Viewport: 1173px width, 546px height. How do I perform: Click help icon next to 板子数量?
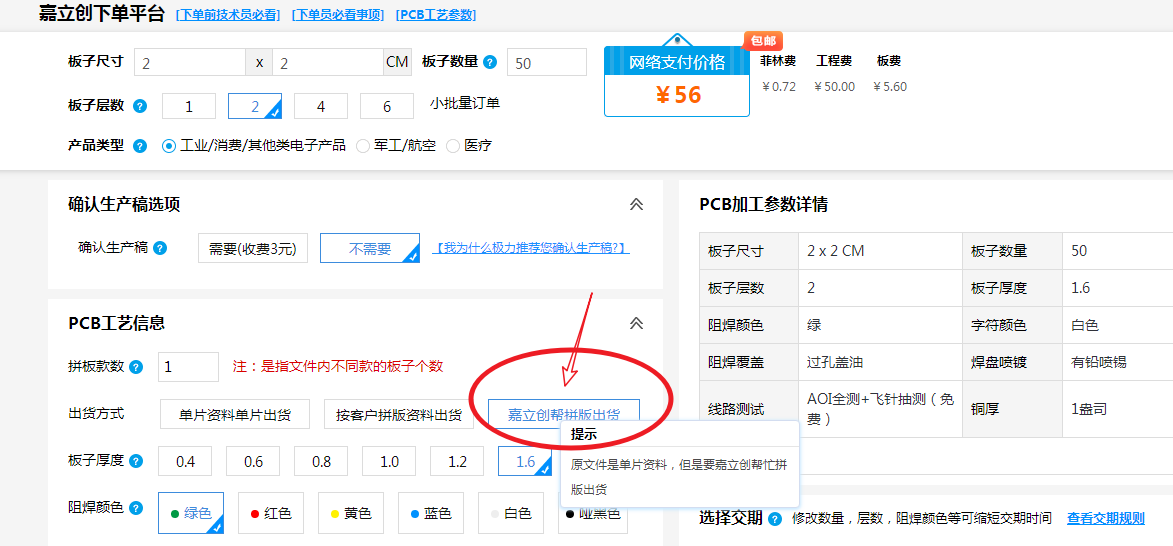pyautogui.click(x=490, y=62)
